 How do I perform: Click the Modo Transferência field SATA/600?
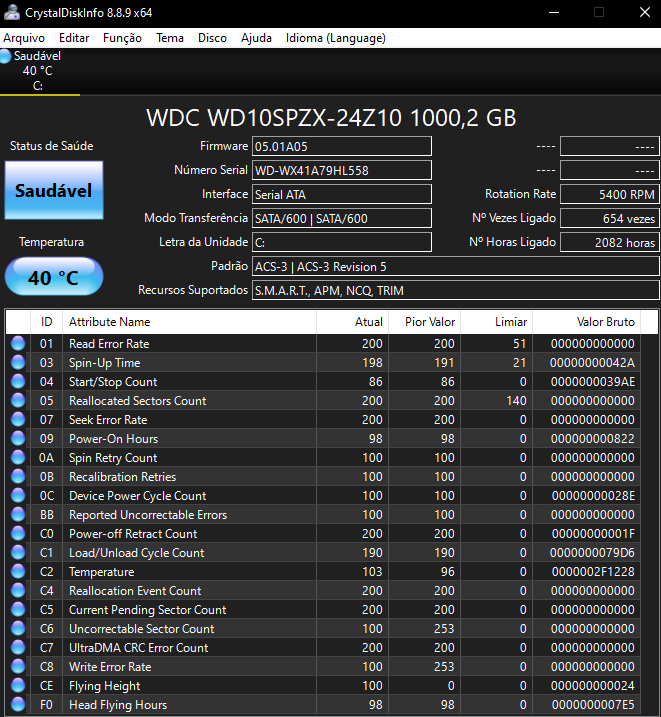click(x=342, y=219)
